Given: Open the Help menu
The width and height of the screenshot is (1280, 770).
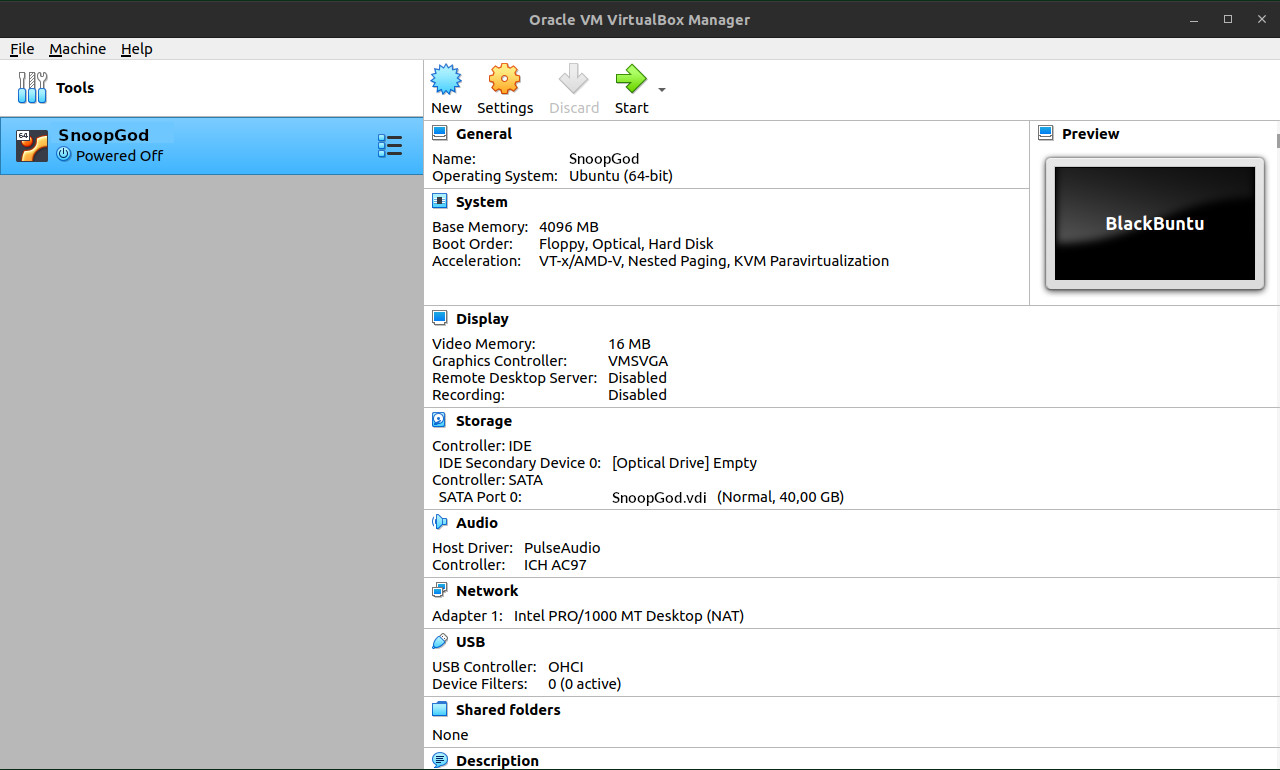Looking at the screenshot, I should coord(137,49).
